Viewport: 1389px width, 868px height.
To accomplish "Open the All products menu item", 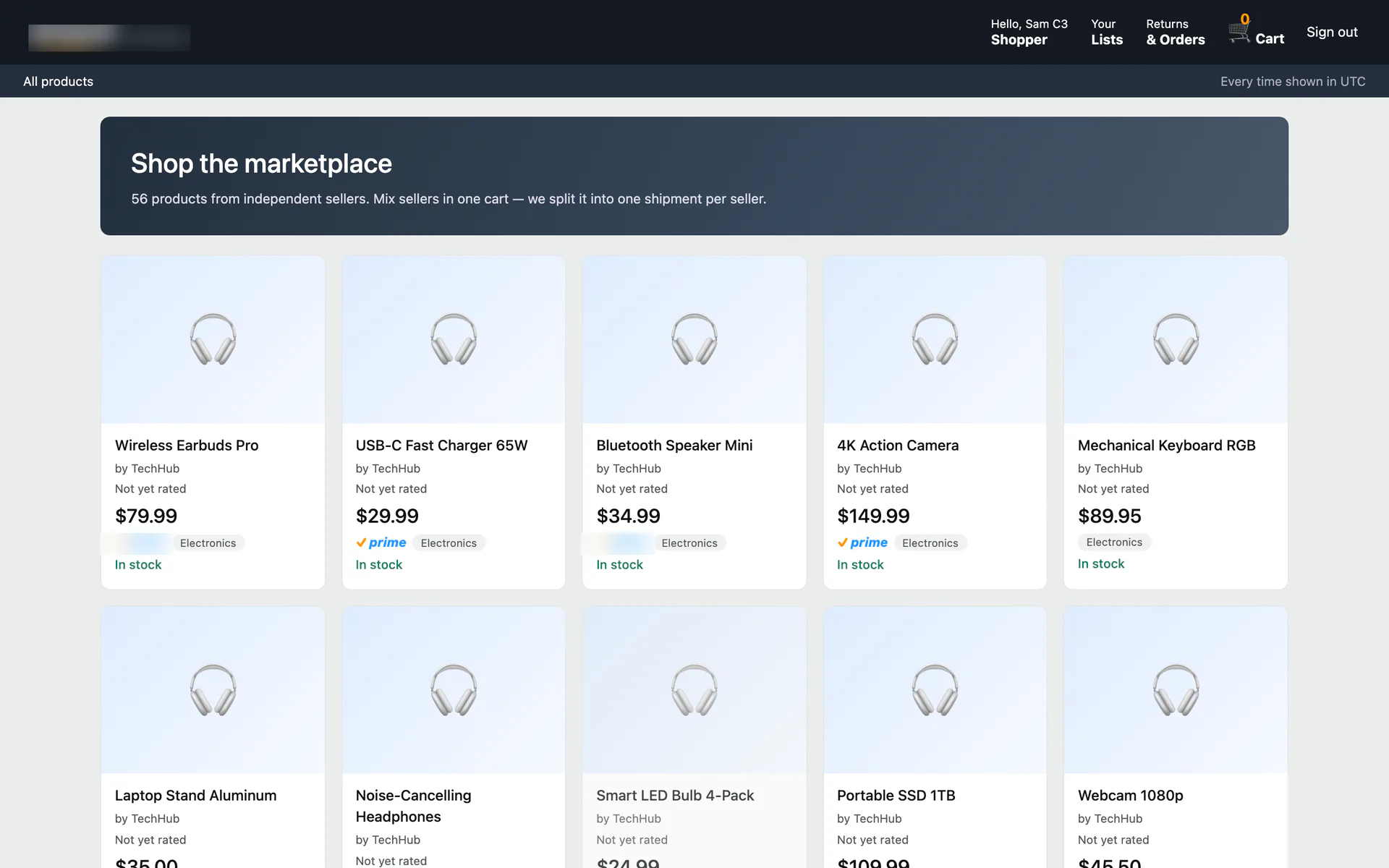I will click(58, 81).
